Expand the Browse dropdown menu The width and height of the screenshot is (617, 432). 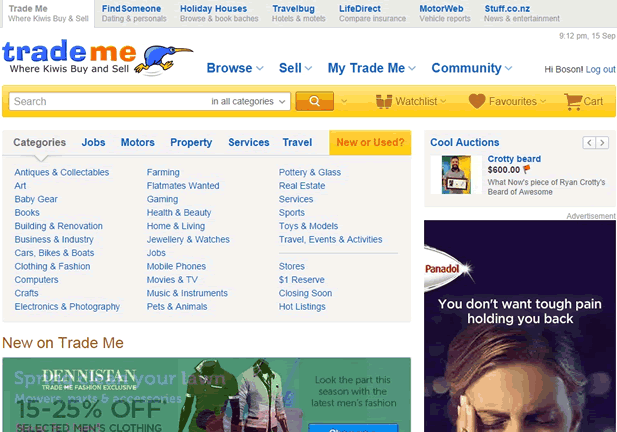(235, 68)
